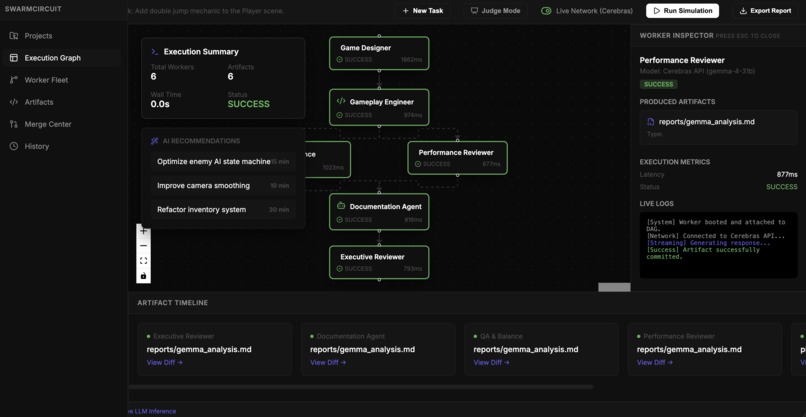Click the green dot on Executive Reviewer timeline card

[x=149, y=336]
